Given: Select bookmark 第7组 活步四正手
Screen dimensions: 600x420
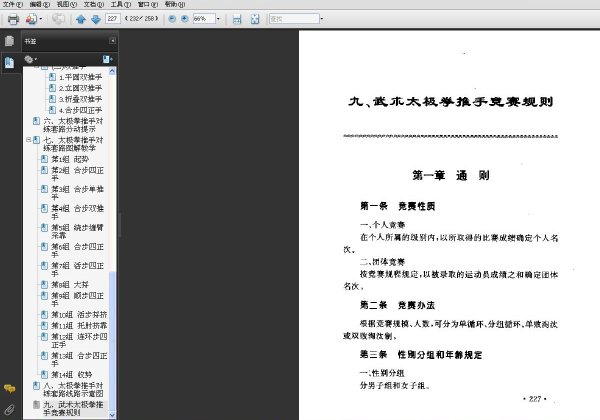Looking at the screenshot, I should 78,270.
